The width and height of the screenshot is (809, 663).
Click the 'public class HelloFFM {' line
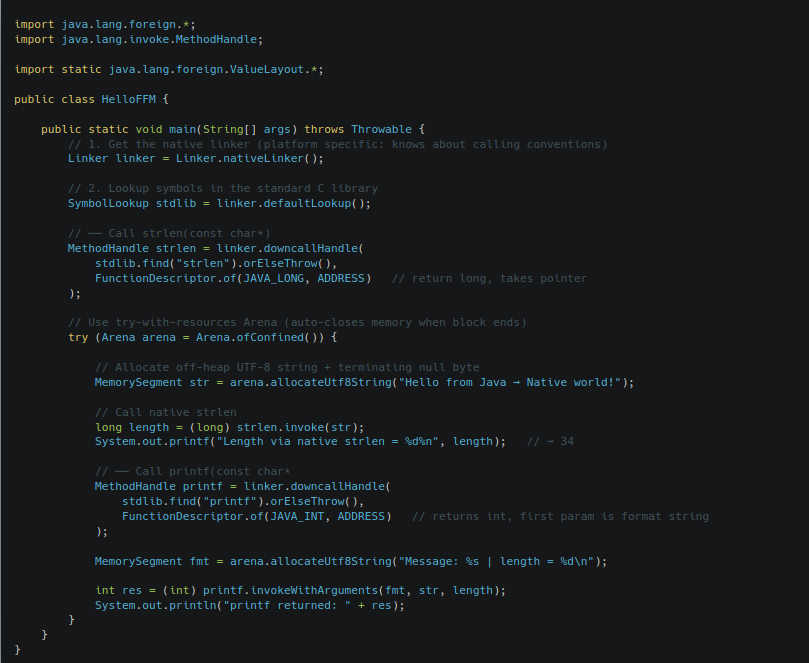click(91, 100)
